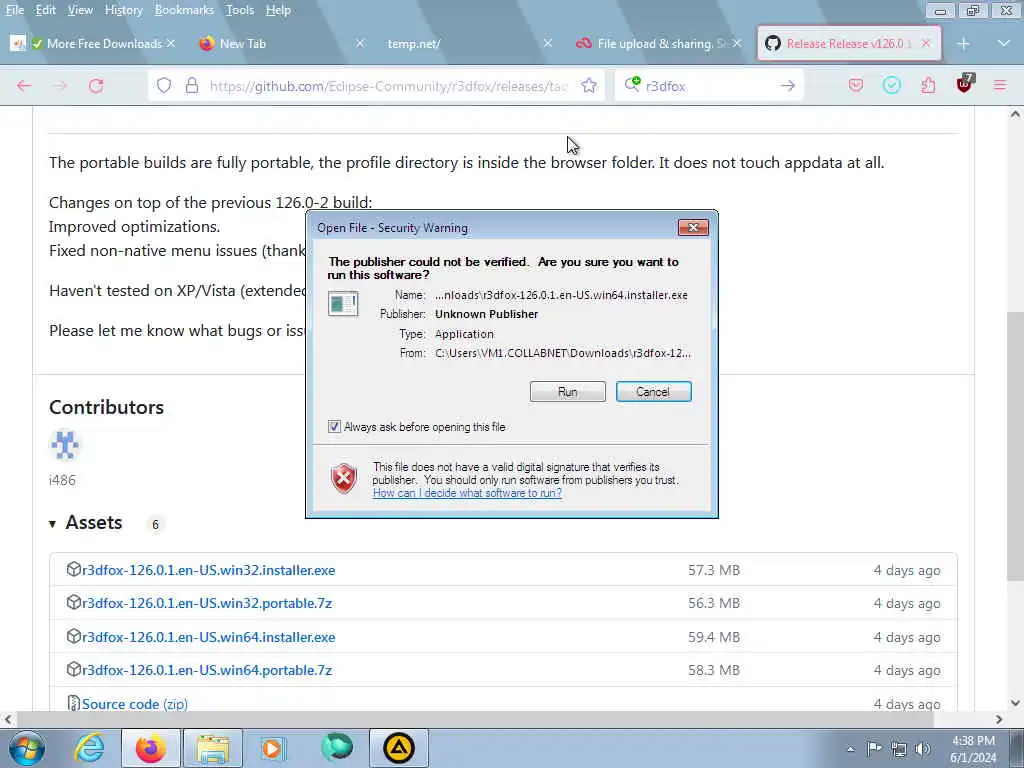Click the '59.4 MB' size of win64 installer

coord(714,637)
